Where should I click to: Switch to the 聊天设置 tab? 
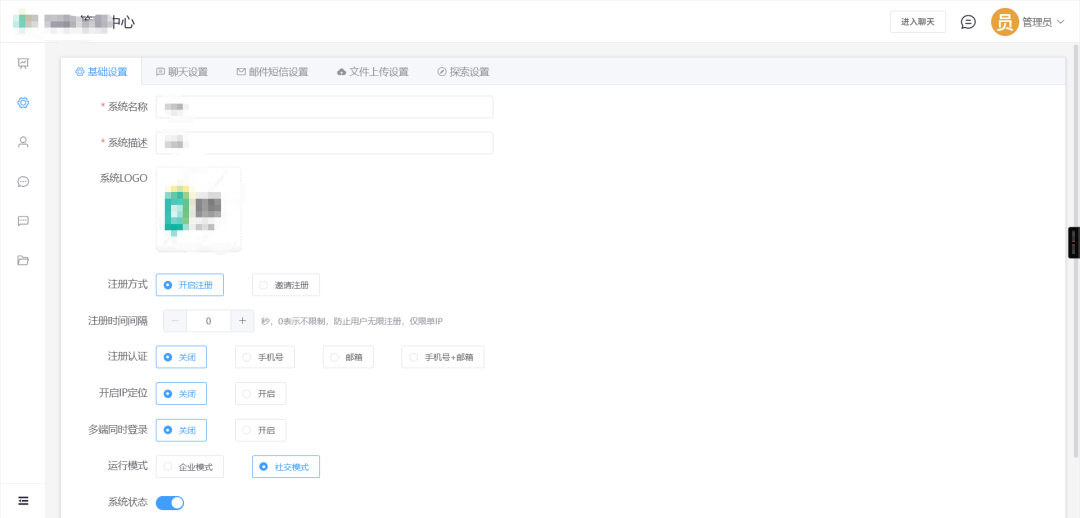(182, 72)
